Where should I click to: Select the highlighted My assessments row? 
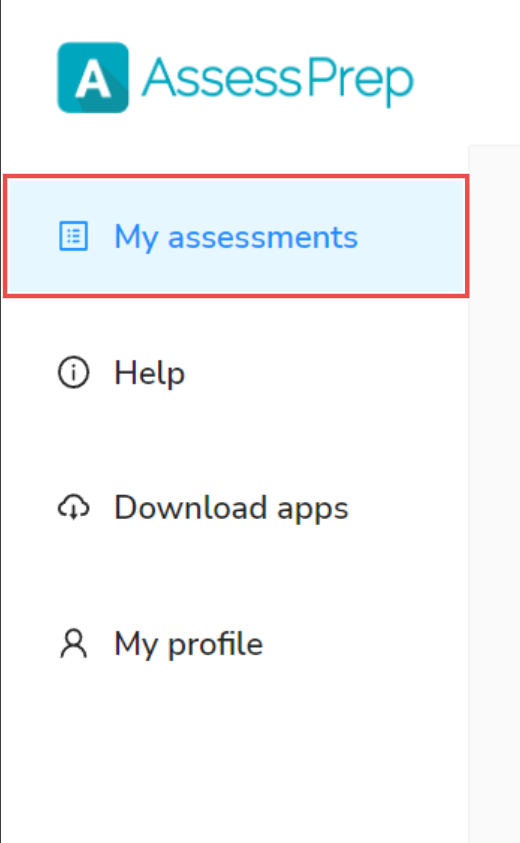(236, 236)
